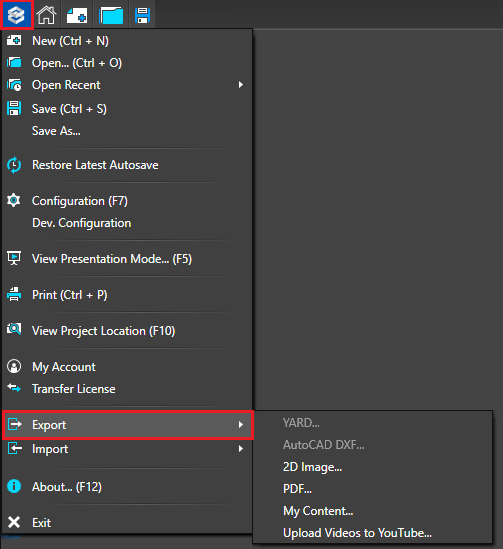503x549 pixels.
Task: Open the application logo menu button
Action: 16,15
